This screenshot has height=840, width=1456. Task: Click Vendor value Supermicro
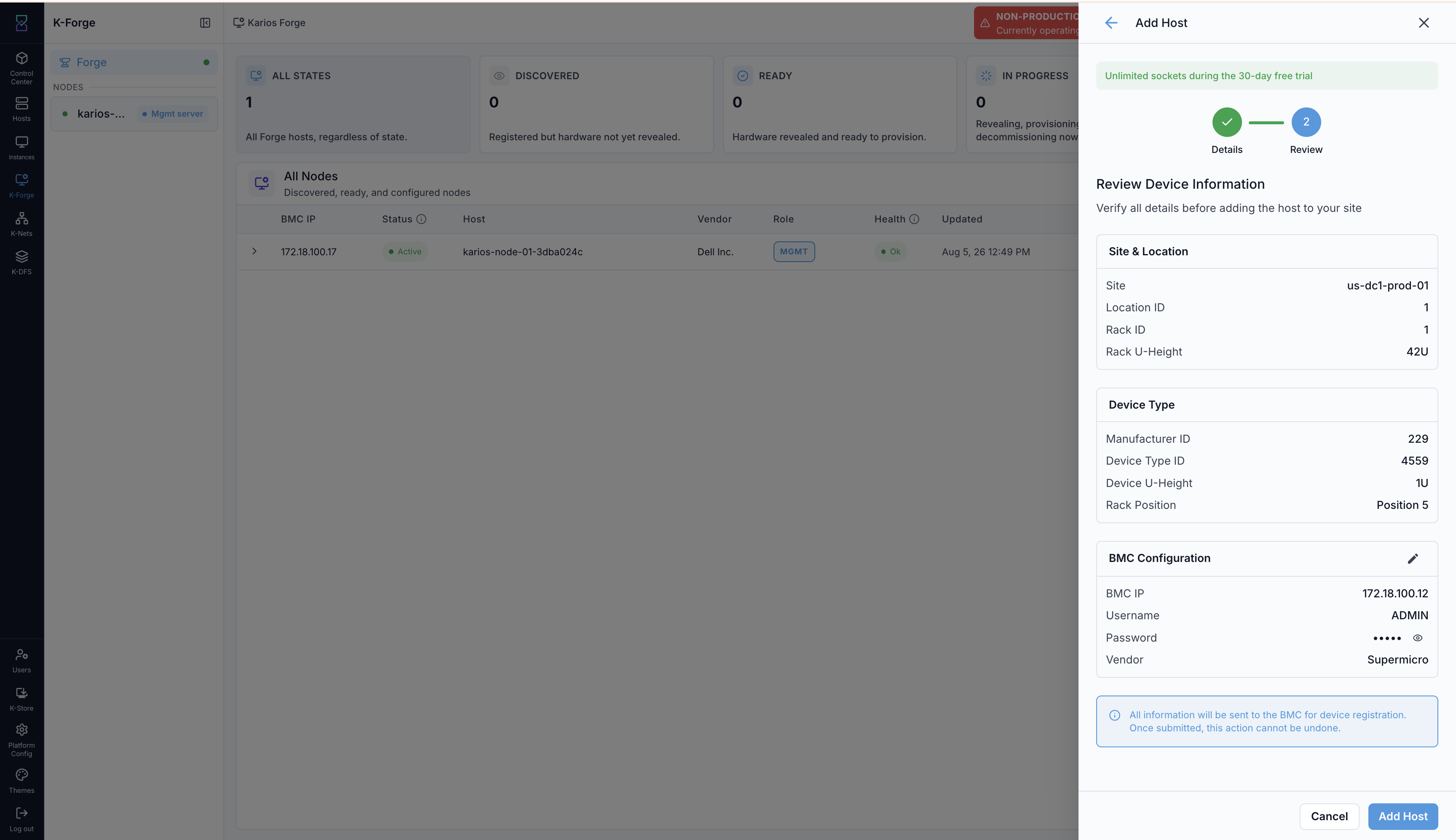[1397, 659]
